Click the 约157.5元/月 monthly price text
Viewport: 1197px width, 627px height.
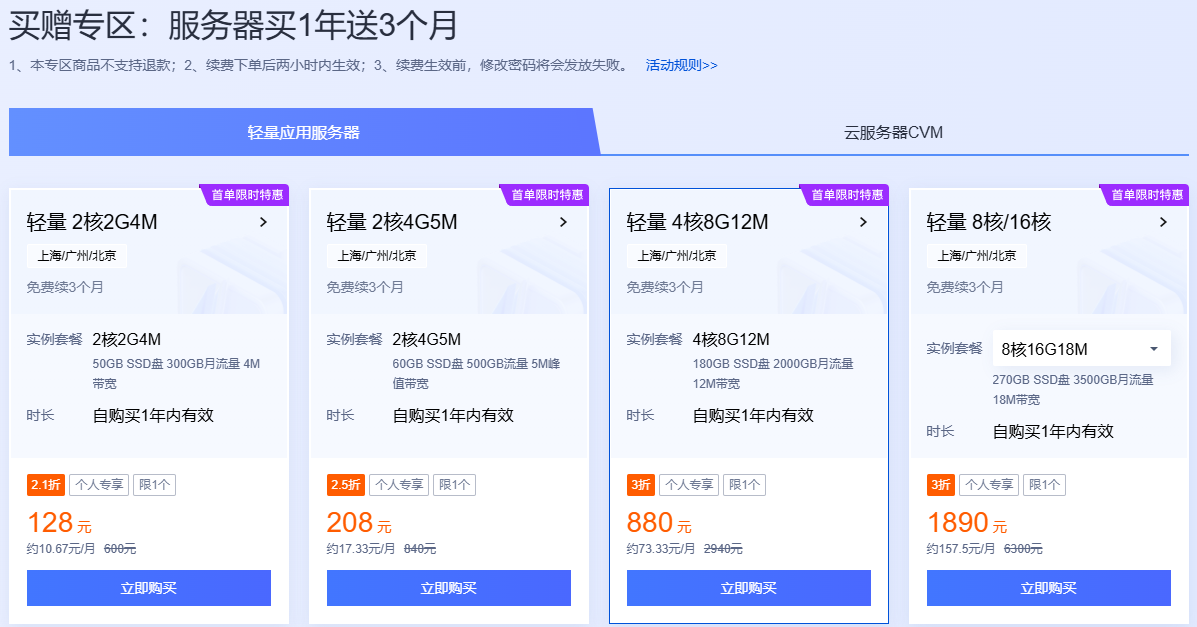coord(961,549)
